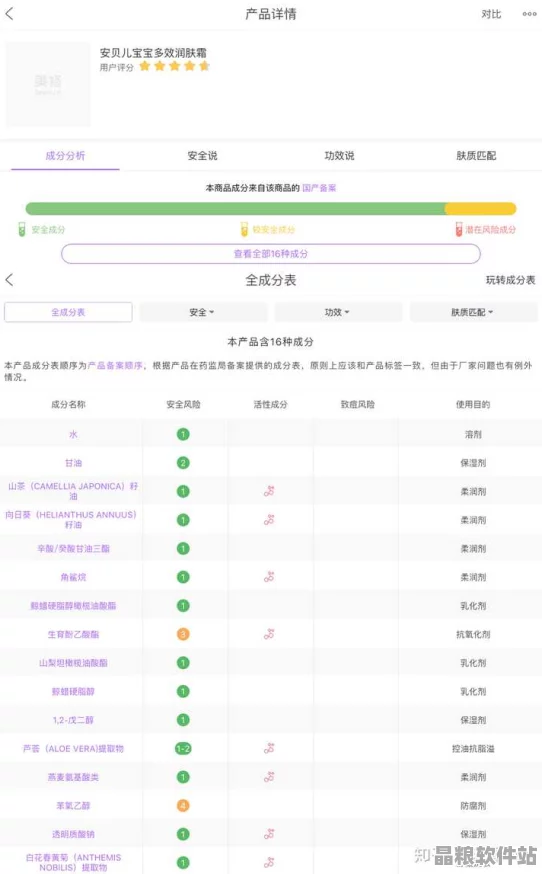The width and height of the screenshot is (542, 874).
Task: Click safety badge for 辛酸/癸酸甘油三酯
Action: point(183,548)
